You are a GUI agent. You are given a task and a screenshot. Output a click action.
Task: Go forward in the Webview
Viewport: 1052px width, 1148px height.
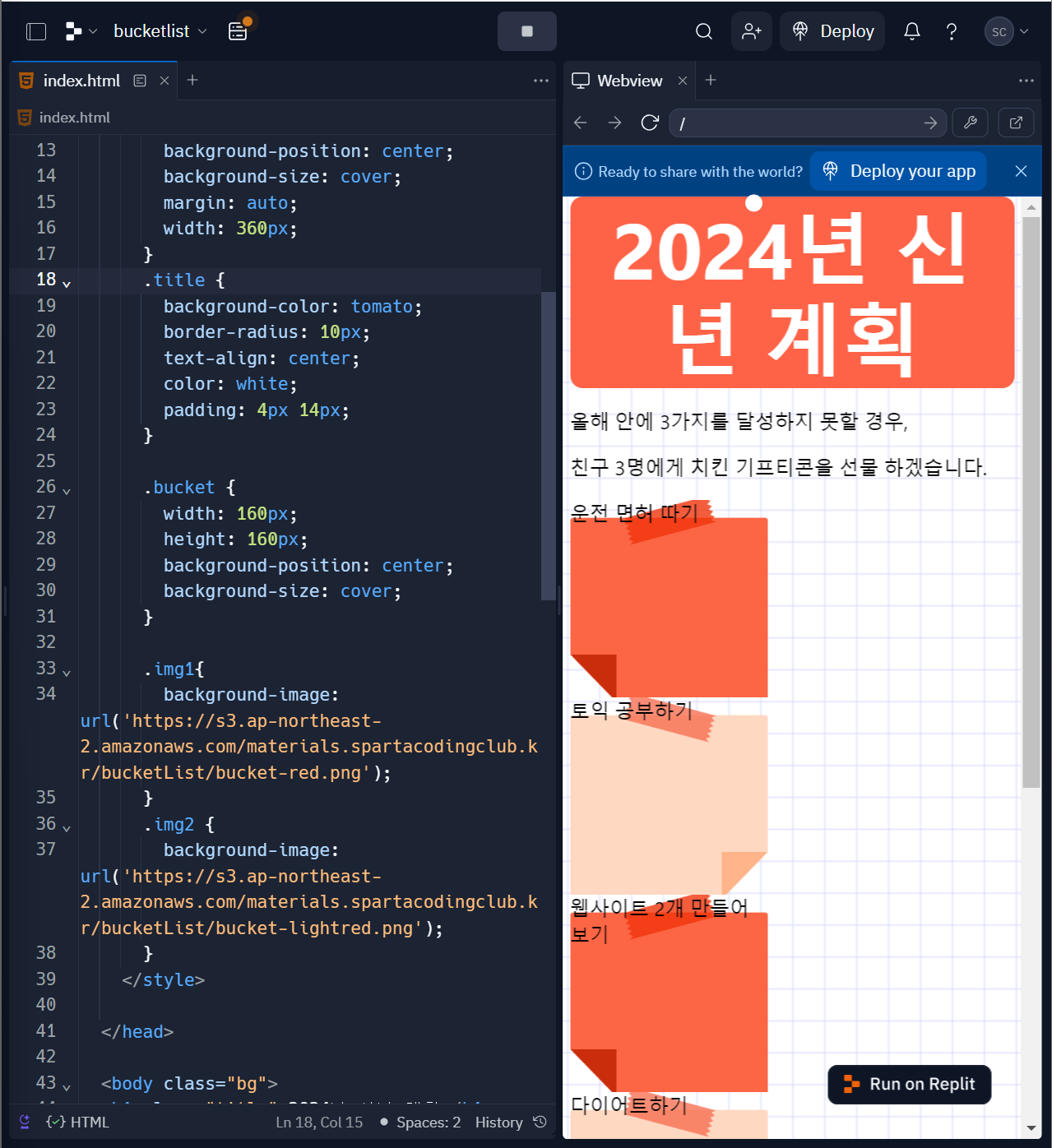coord(615,123)
